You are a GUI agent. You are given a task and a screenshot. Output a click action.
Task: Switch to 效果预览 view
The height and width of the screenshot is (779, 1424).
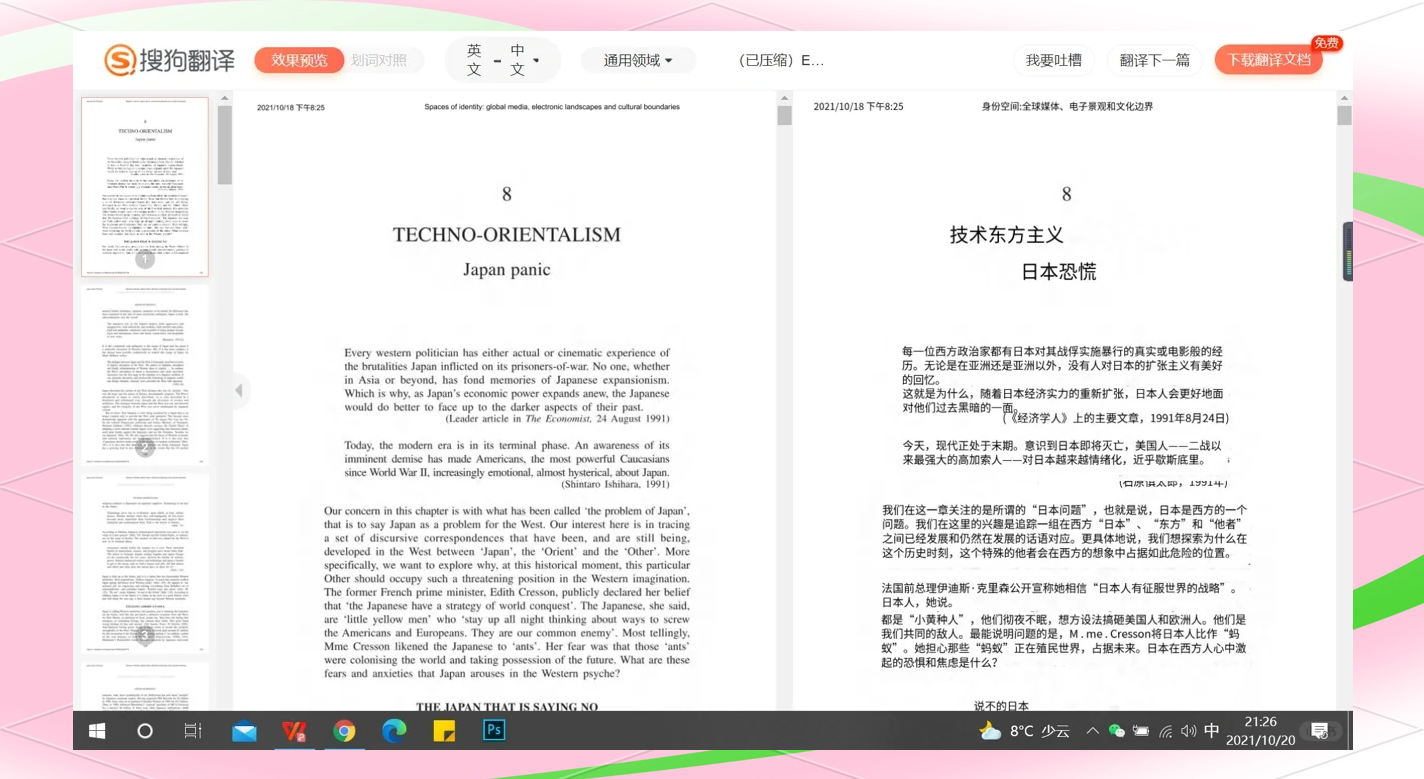click(x=299, y=60)
